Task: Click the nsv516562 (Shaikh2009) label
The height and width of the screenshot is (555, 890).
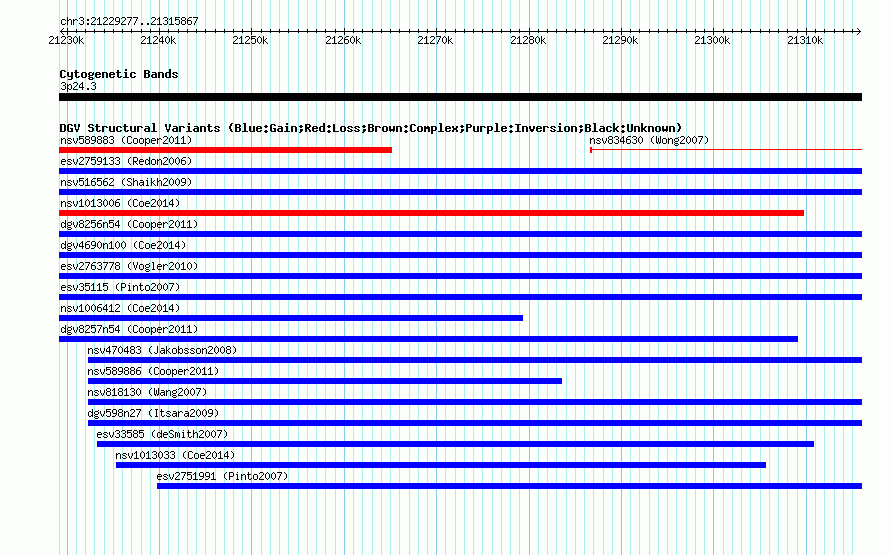Action: pos(126,182)
